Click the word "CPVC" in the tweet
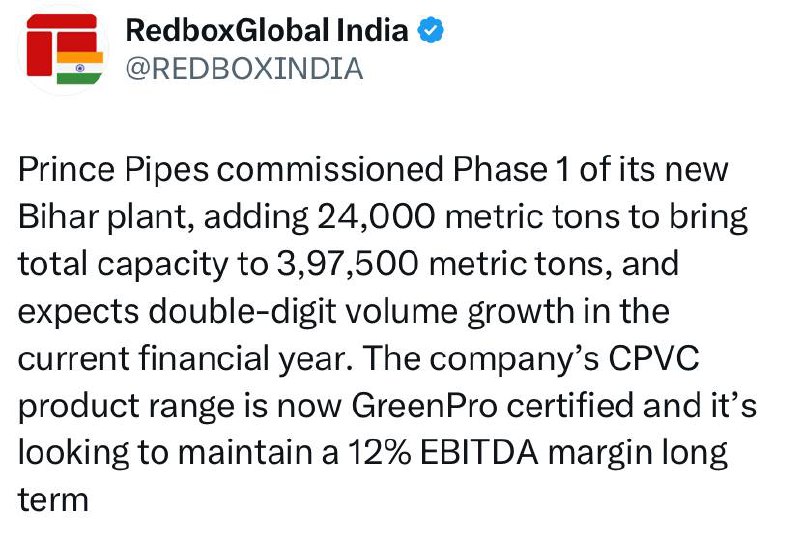The width and height of the screenshot is (800, 539). point(654,359)
